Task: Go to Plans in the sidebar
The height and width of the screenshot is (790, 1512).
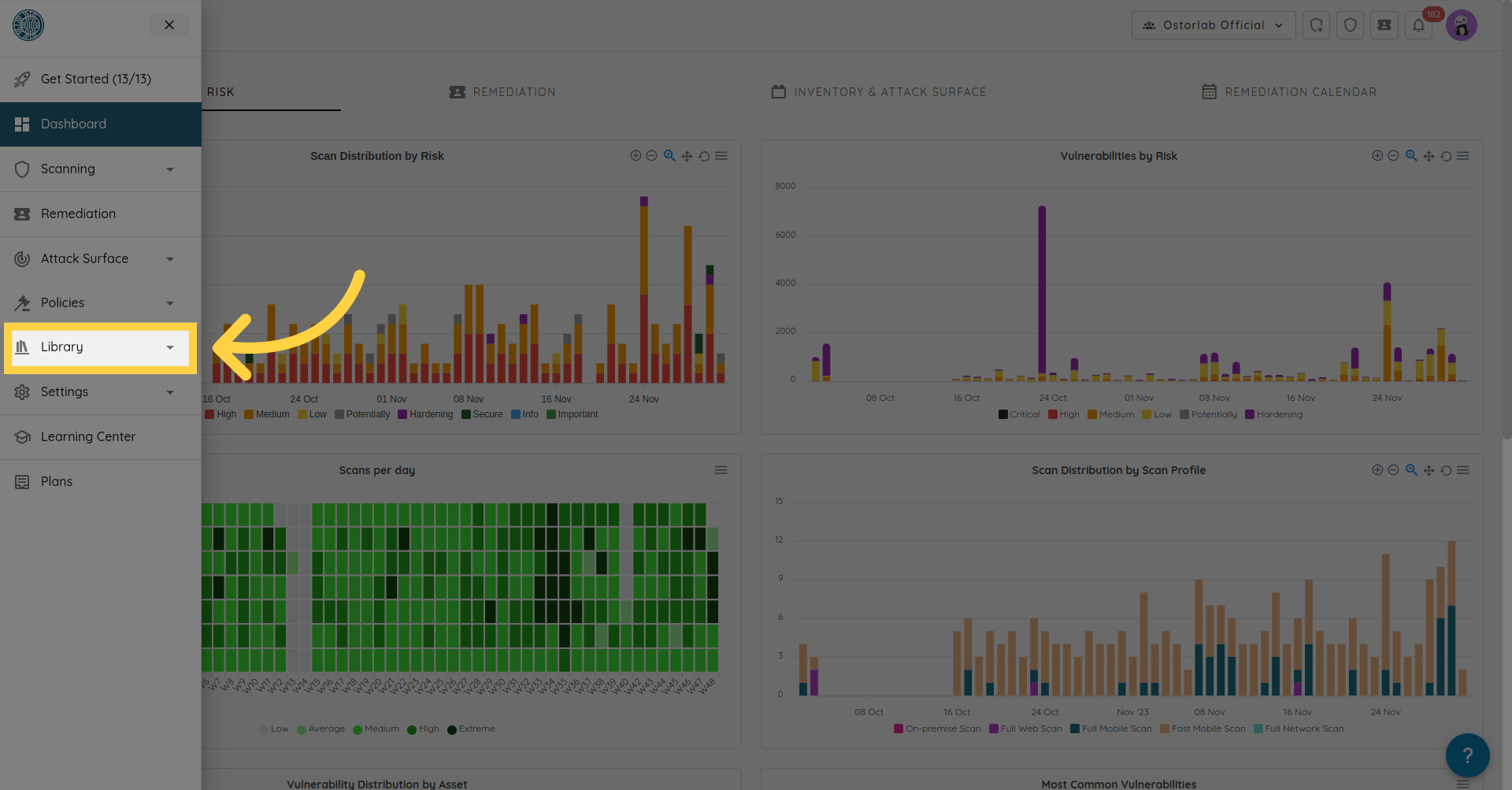Action: 57,481
